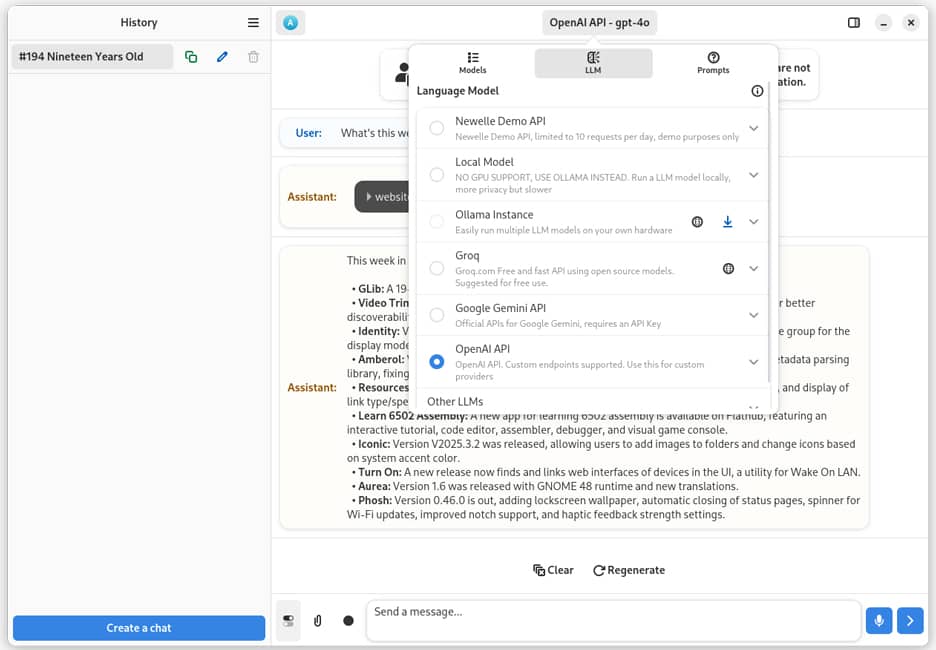Open the History hamburger menu

pos(253,23)
